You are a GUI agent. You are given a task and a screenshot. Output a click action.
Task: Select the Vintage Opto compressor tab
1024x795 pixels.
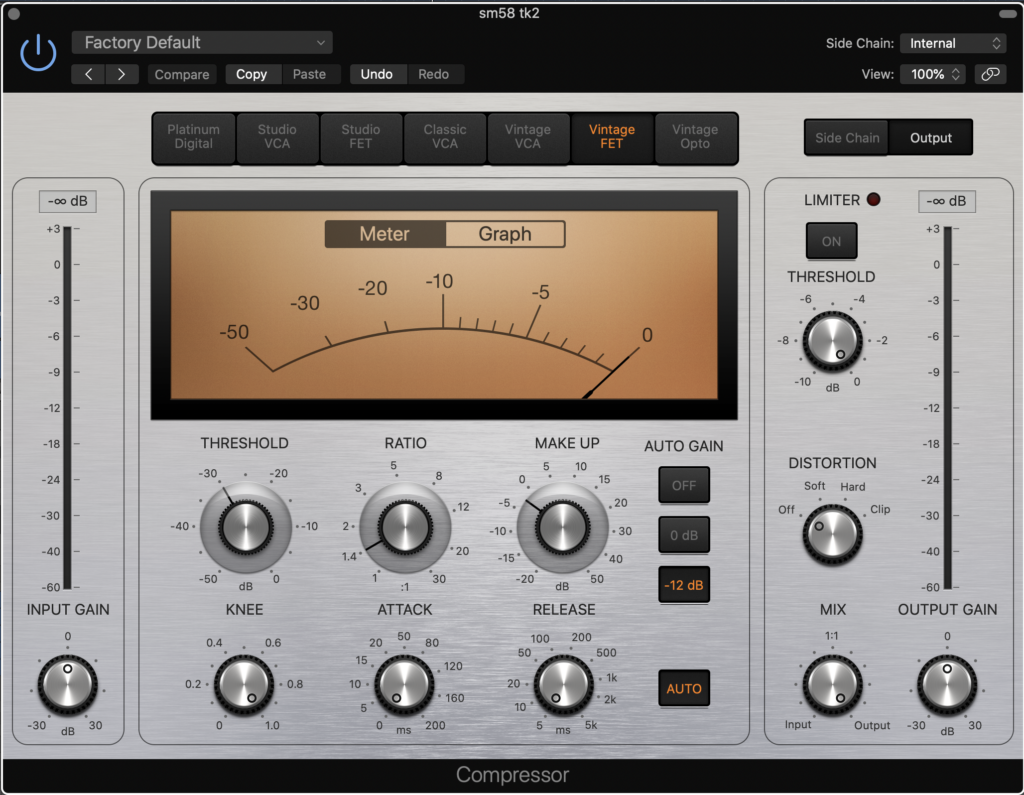tap(695, 137)
